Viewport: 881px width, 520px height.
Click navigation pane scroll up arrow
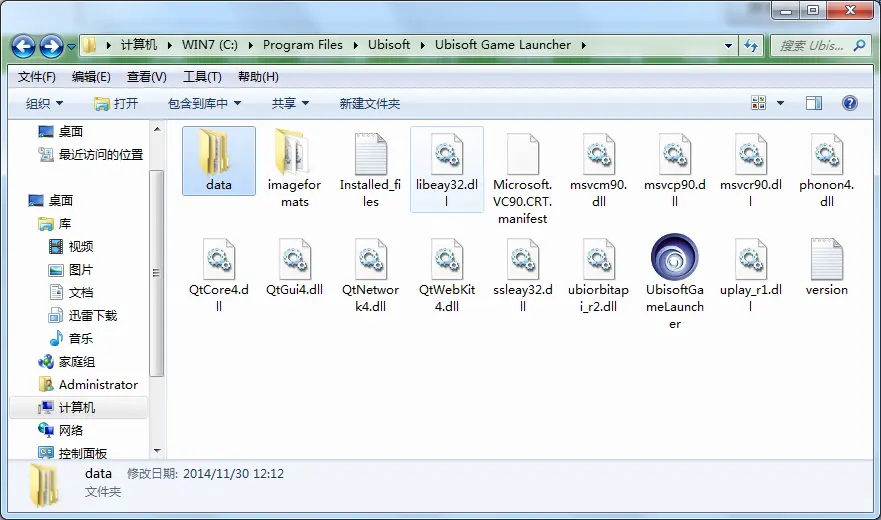[157, 129]
